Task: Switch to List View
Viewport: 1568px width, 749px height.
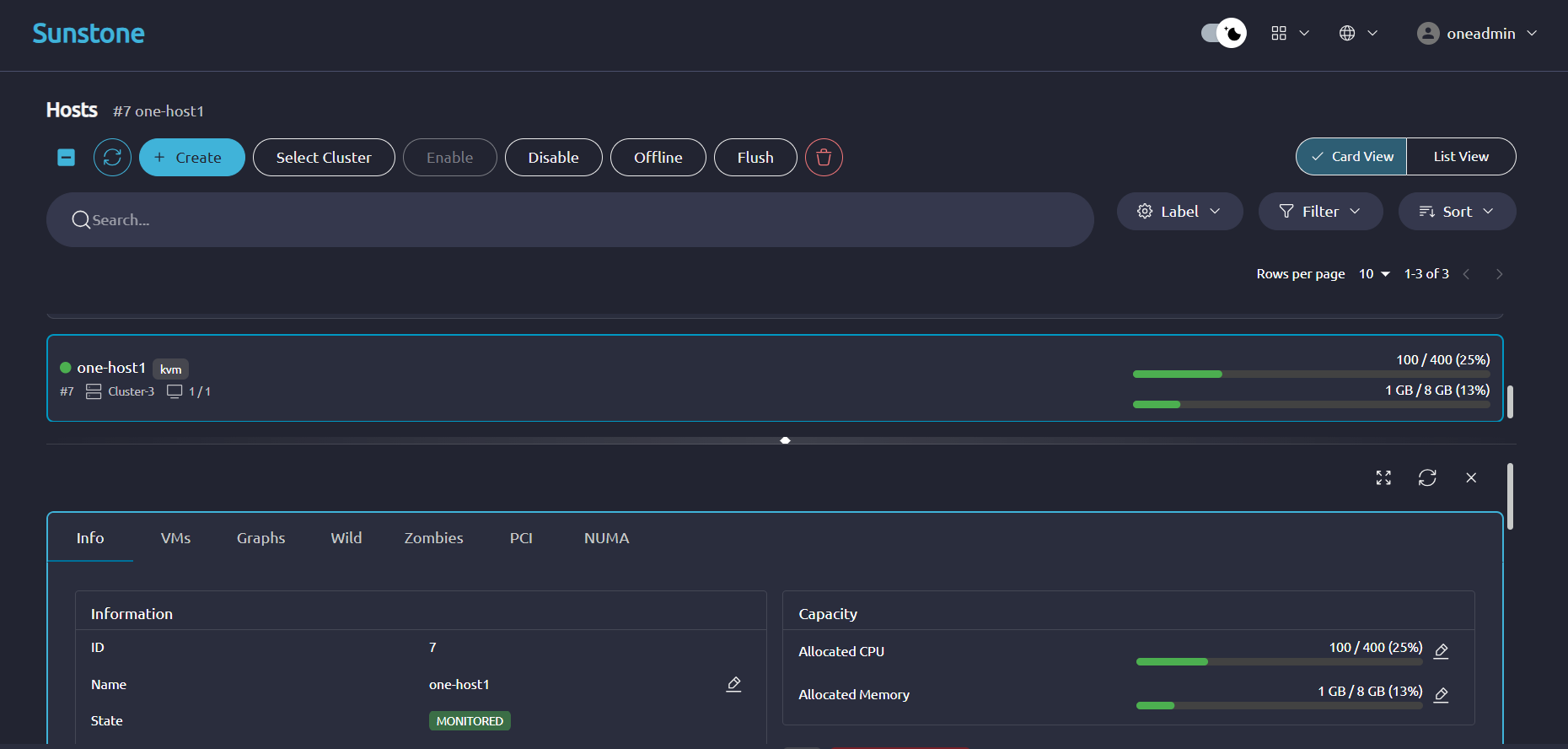Action: click(1460, 157)
